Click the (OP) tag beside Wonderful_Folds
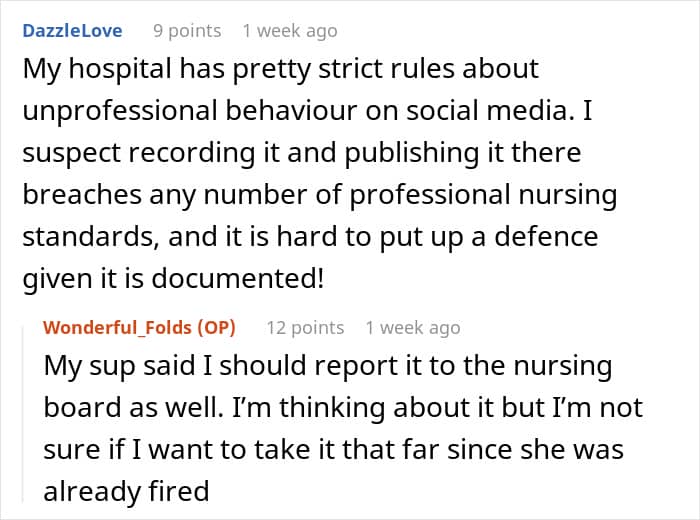The width and height of the screenshot is (700, 520). pos(220,328)
